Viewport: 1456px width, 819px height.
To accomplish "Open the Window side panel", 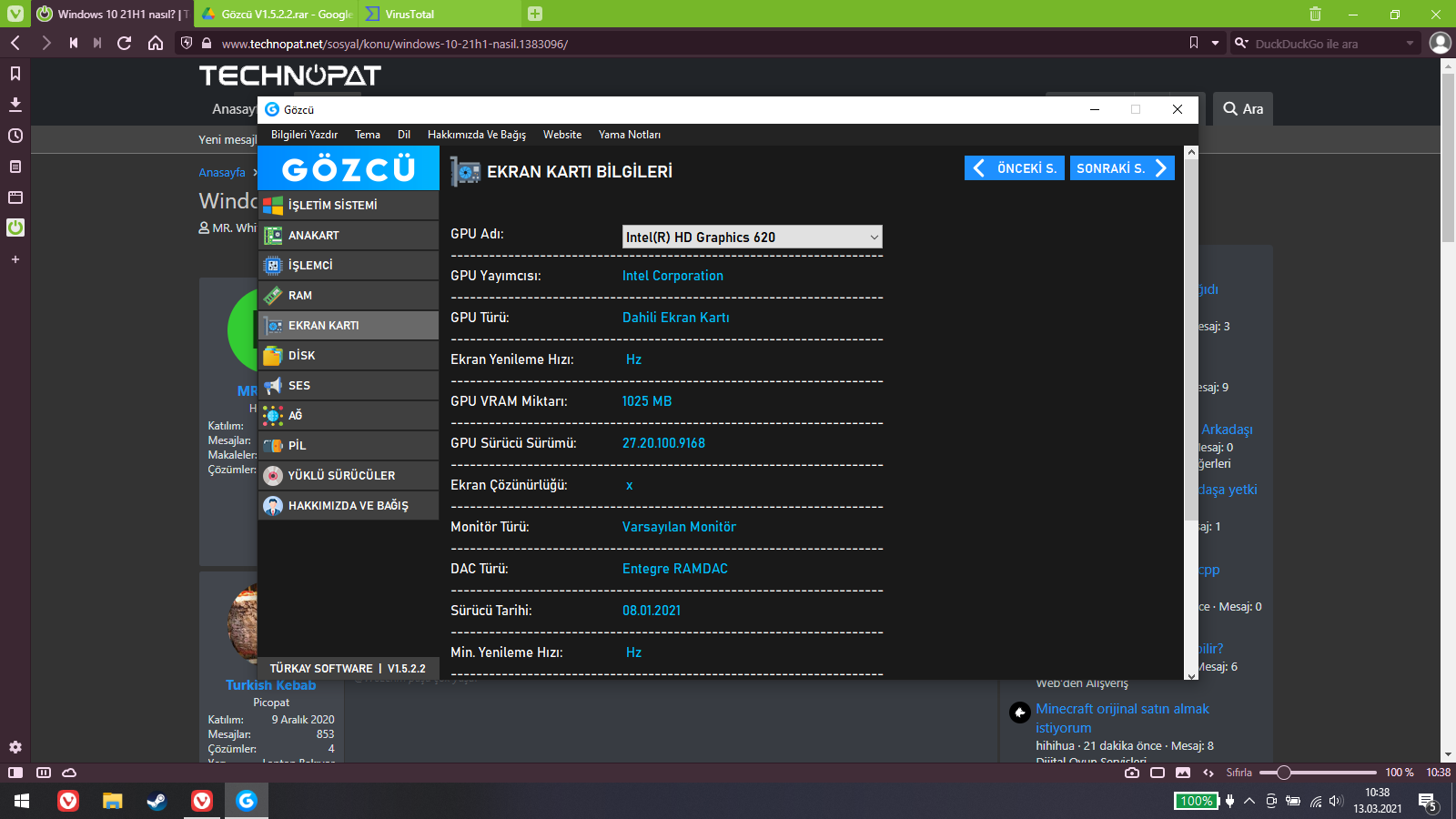I will [15, 197].
